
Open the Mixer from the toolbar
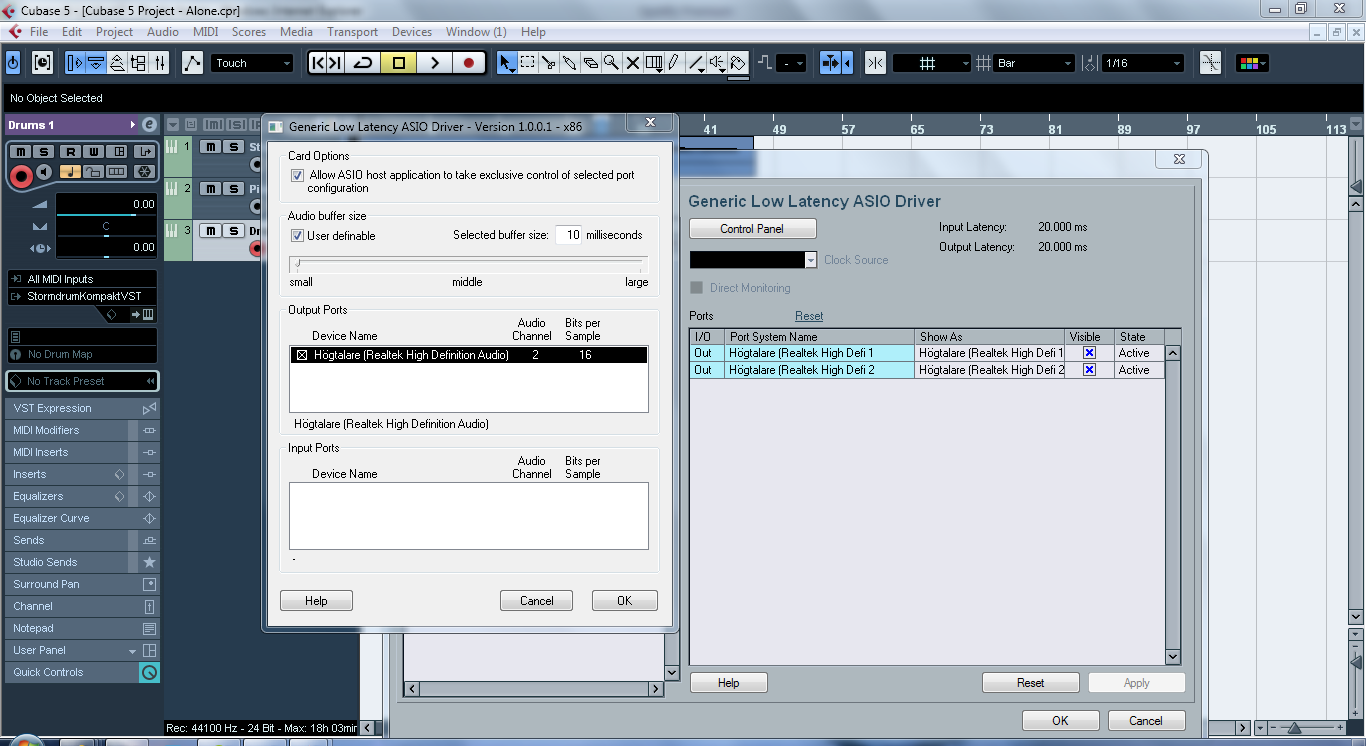coord(161,63)
